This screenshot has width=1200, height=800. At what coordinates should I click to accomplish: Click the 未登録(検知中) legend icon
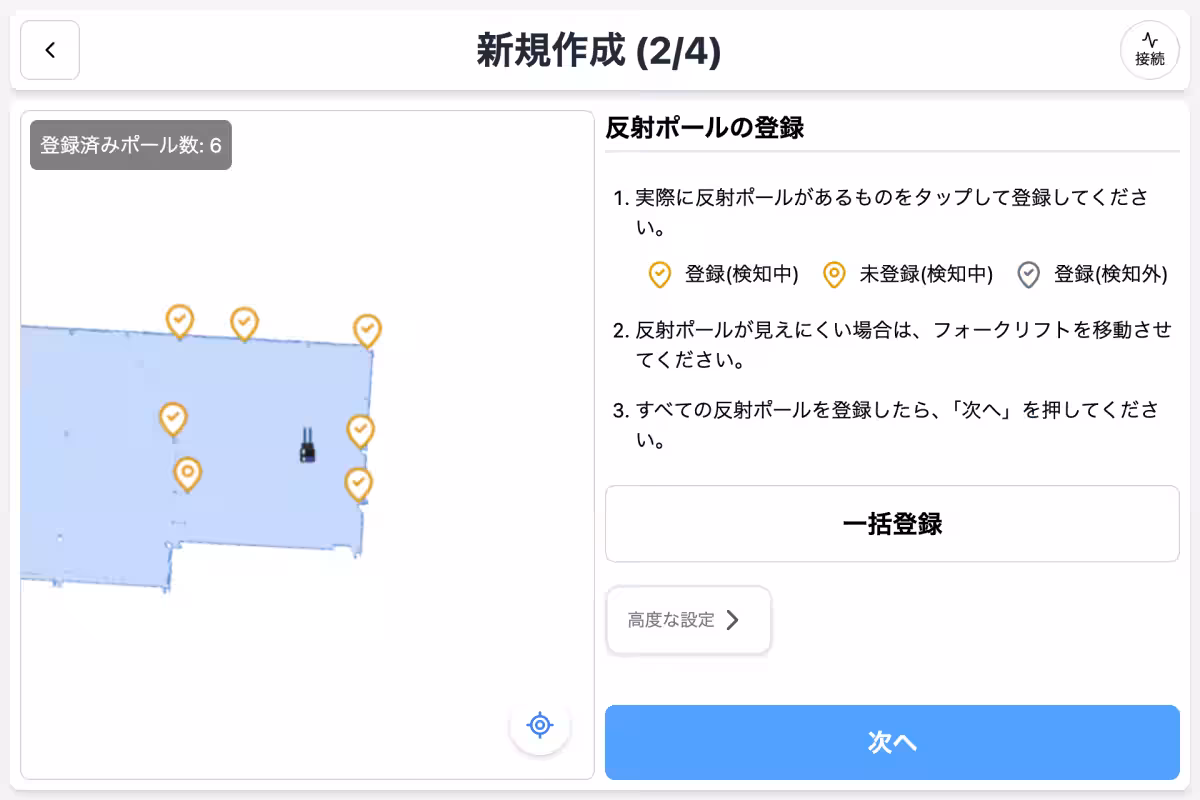click(835, 274)
